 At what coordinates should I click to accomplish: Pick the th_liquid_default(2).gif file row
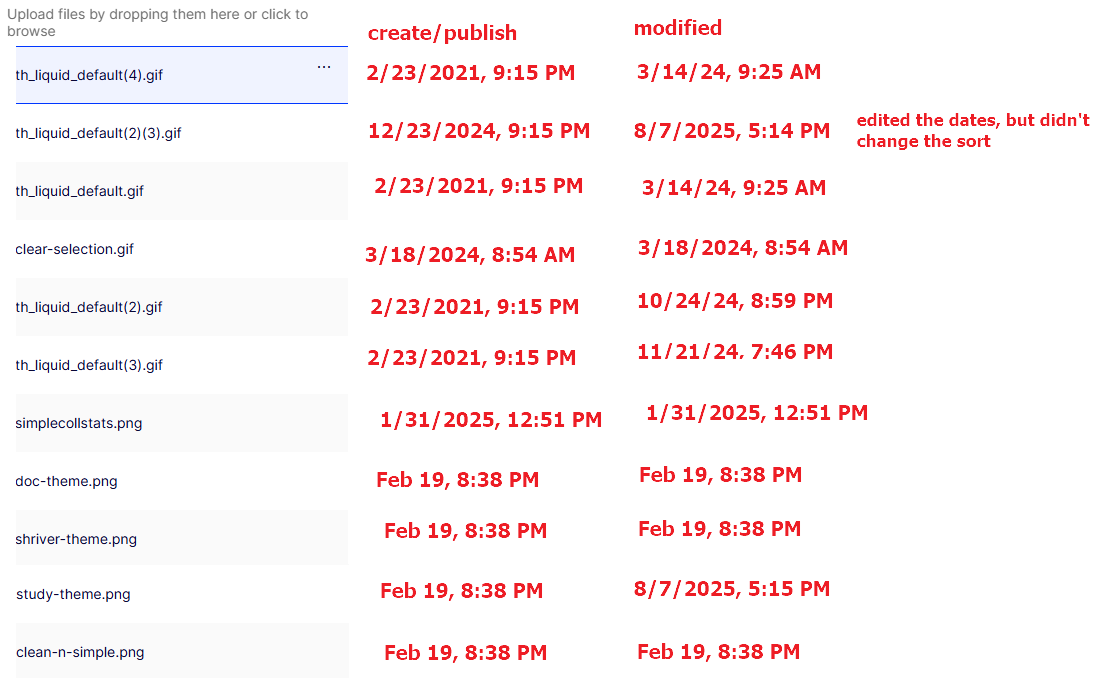click(89, 307)
